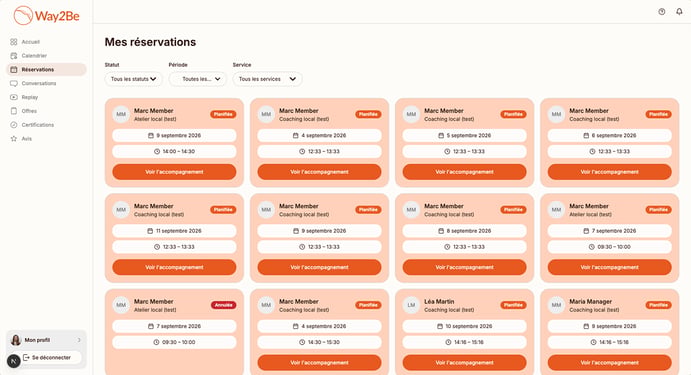
Task: Click the 'Mes réservations' heading
Action: pyautogui.click(x=150, y=42)
